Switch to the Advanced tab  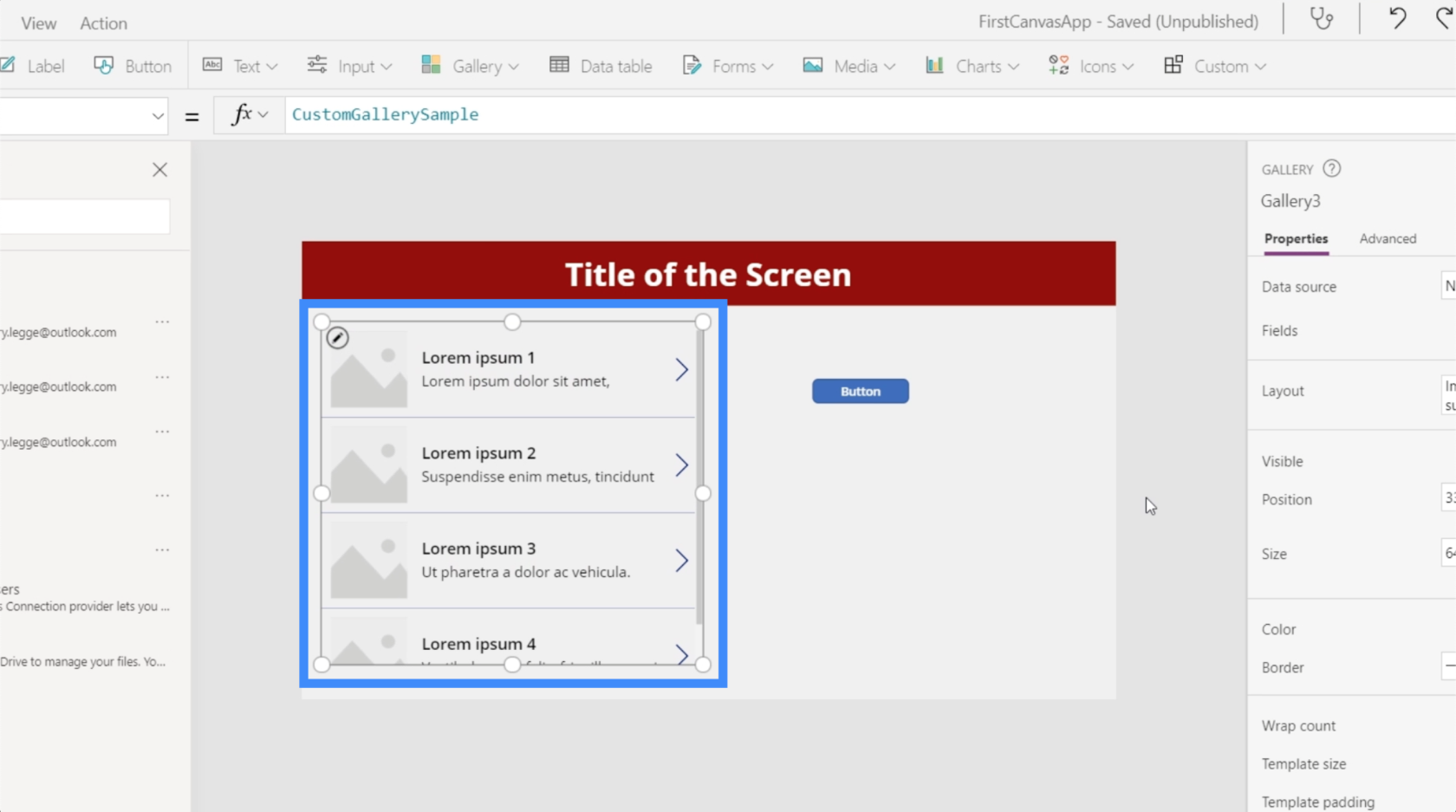(1388, 238)
